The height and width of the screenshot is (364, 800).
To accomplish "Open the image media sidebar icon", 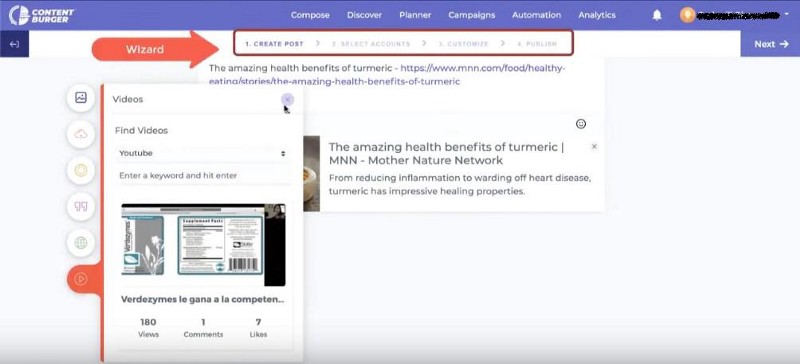I will pyautogui.click(x=81, y=98).
